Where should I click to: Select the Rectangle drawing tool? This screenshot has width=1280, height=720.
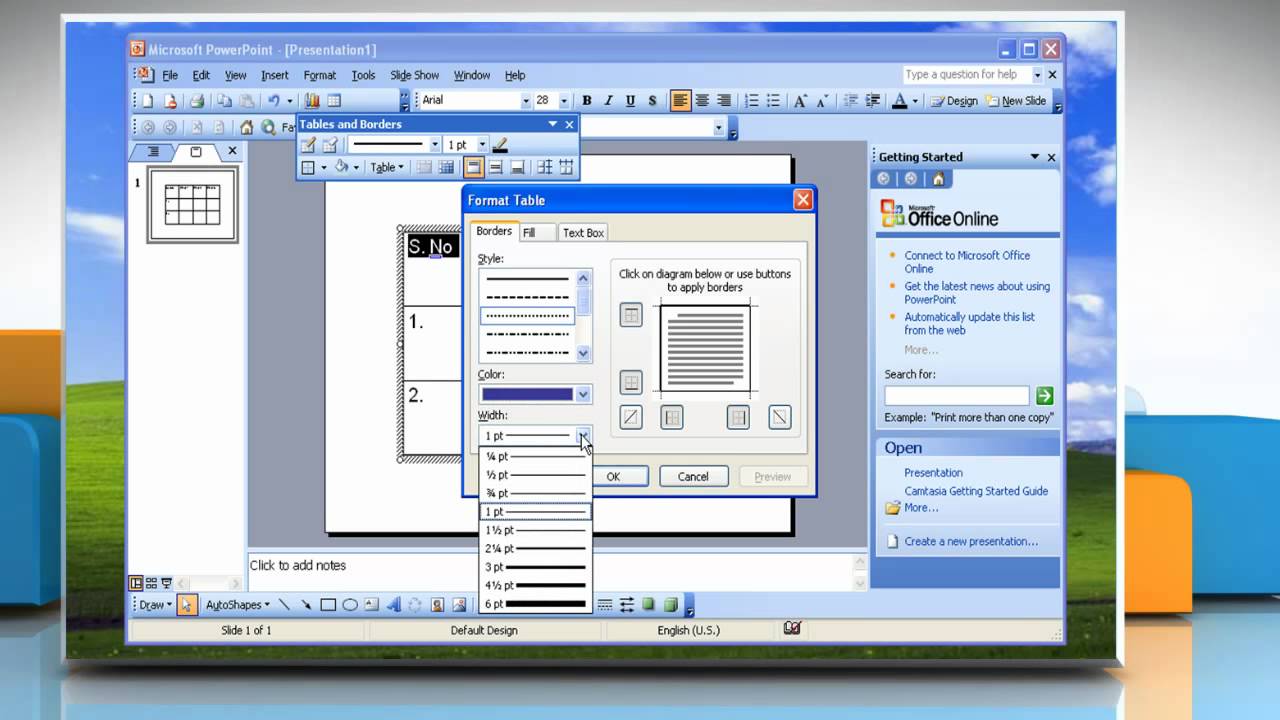click(328, 605)
